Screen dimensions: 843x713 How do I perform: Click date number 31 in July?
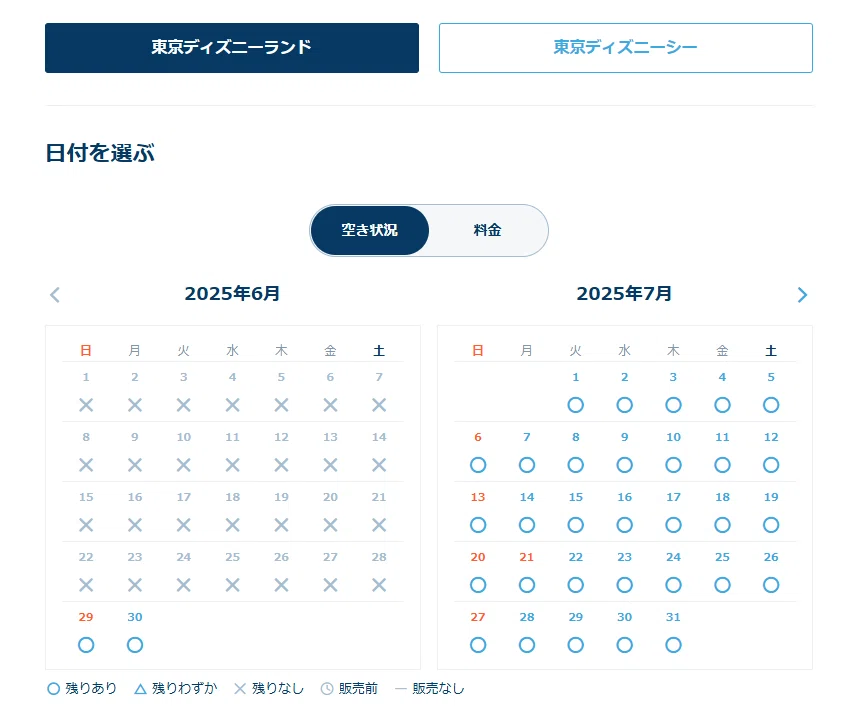674,617
